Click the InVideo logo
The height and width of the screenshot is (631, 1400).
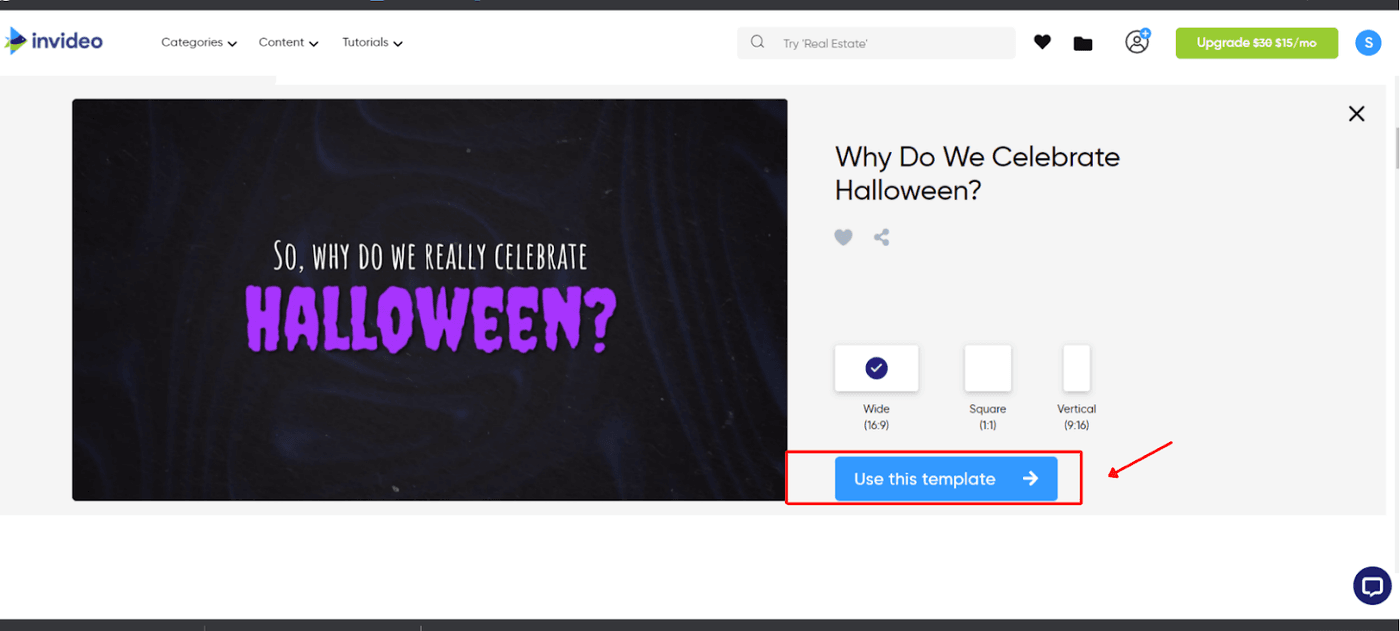54,41
